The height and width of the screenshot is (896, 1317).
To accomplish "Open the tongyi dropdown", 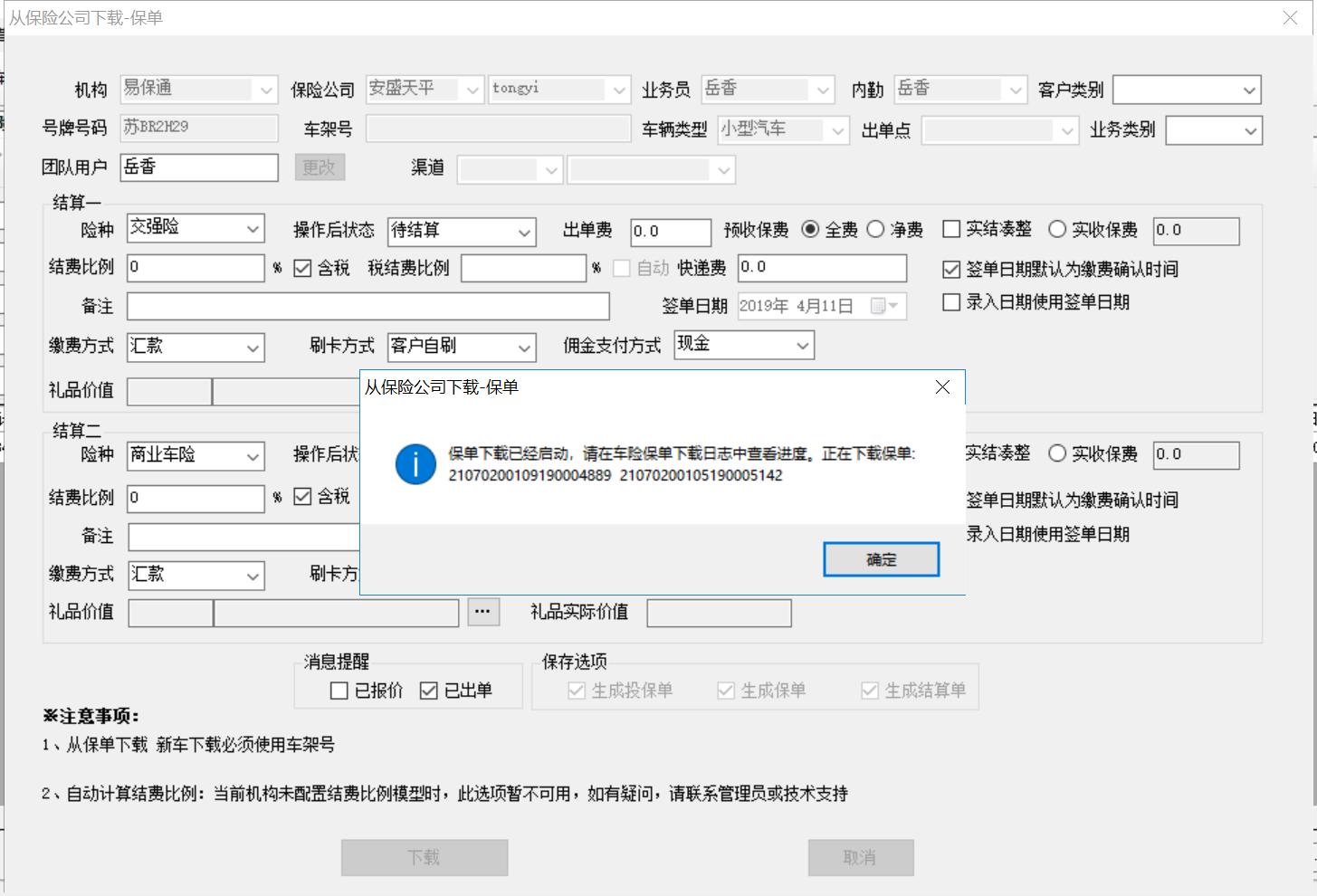I will point(558,89).
